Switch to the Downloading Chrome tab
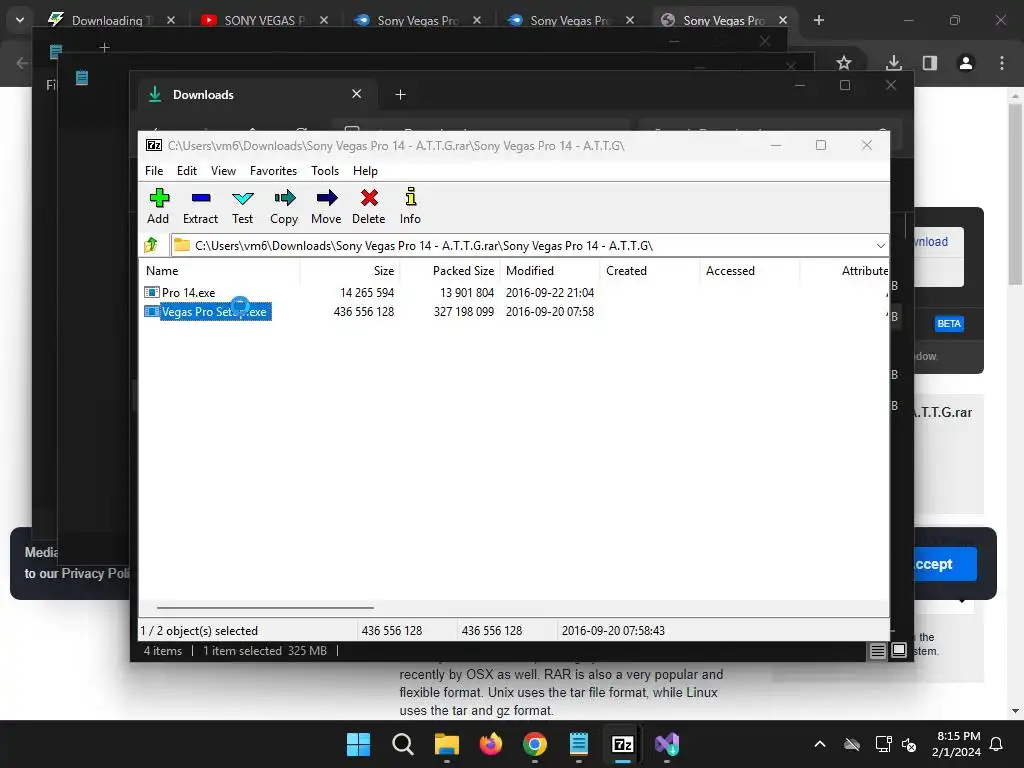Screen dimensions: 1024x768 coord(112,20)
